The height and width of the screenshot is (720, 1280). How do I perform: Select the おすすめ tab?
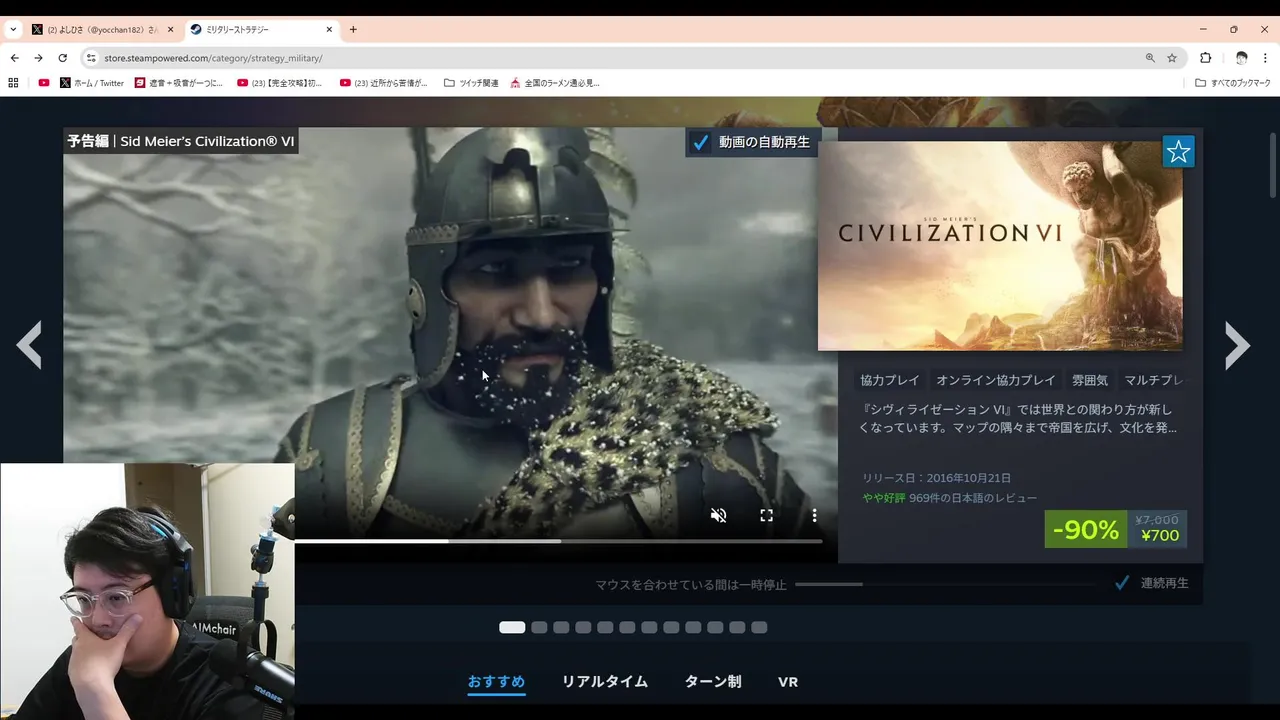[496, 682]
